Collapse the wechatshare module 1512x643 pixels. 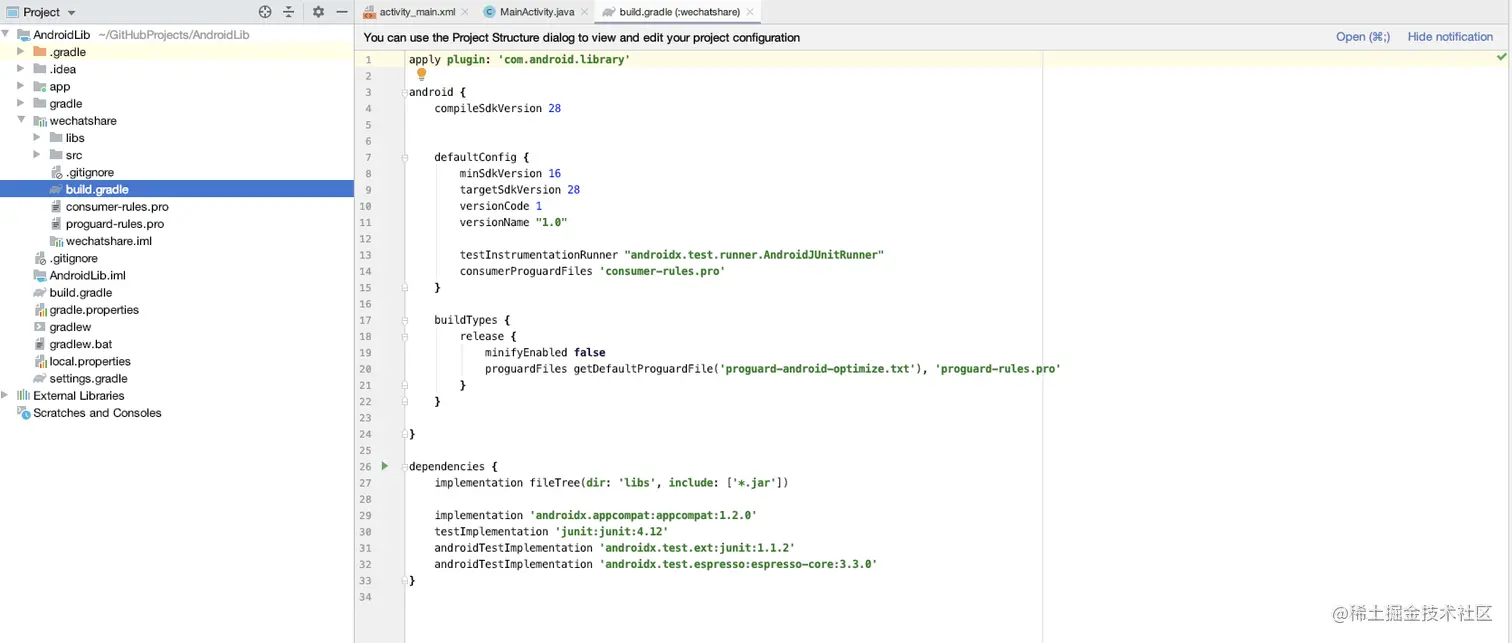[x=21, y=120]
